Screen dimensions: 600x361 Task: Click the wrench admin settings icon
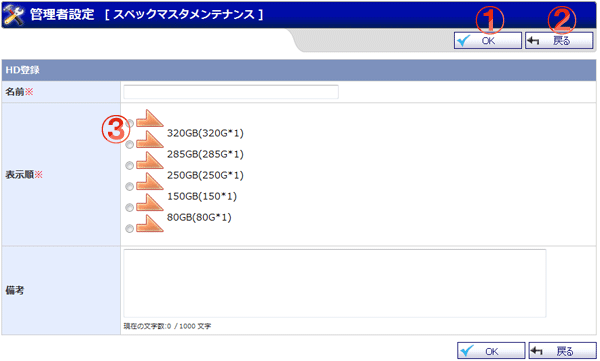(13, 15)
